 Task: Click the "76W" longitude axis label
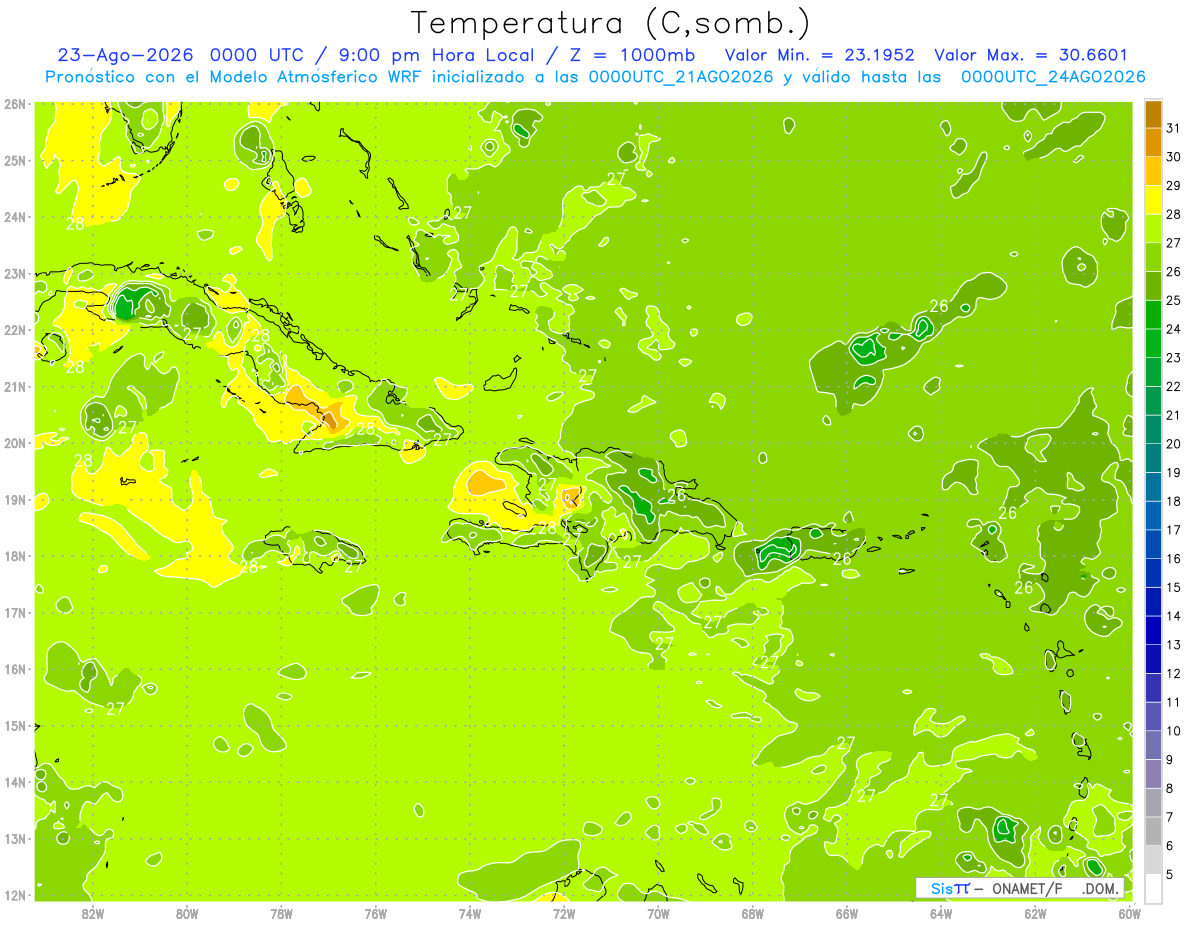[376, 913]
